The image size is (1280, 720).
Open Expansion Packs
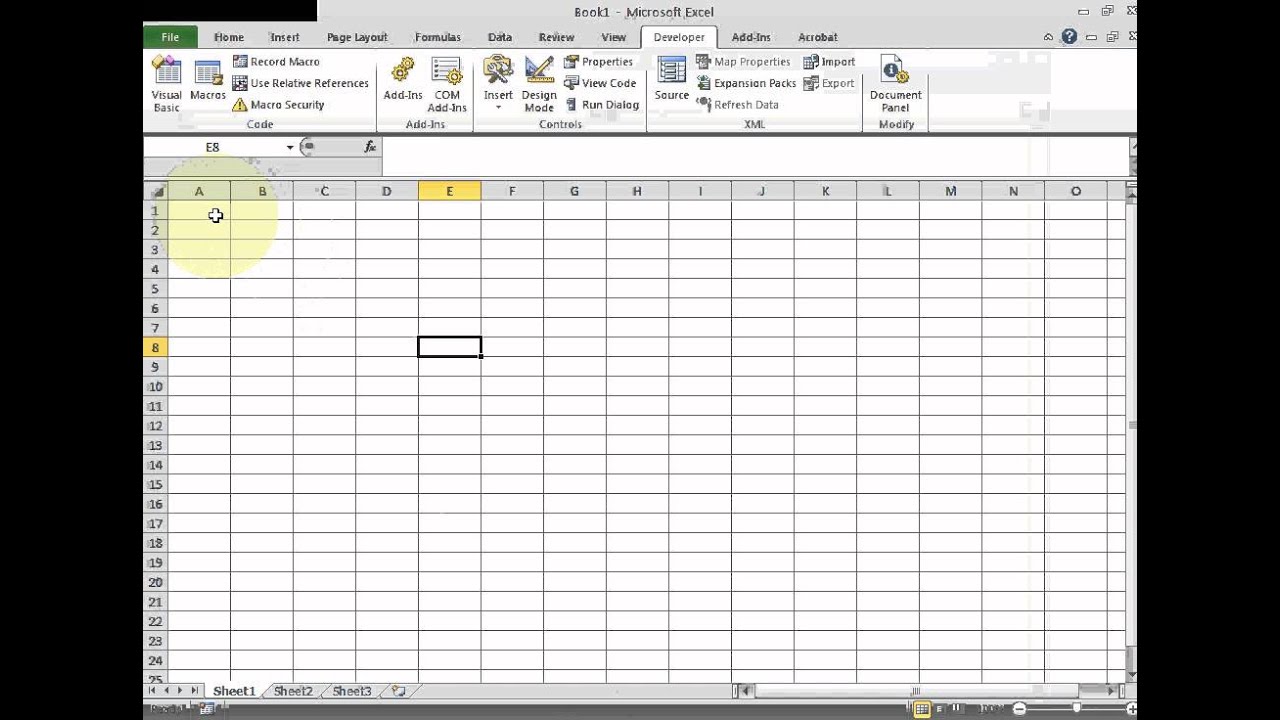pyautogui.click(x=746, y=83)
